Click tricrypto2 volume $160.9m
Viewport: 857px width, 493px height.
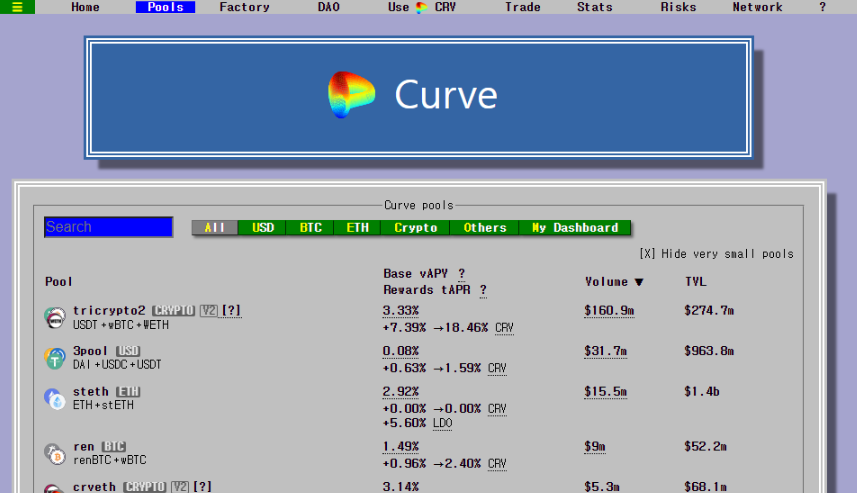point(609,310)
